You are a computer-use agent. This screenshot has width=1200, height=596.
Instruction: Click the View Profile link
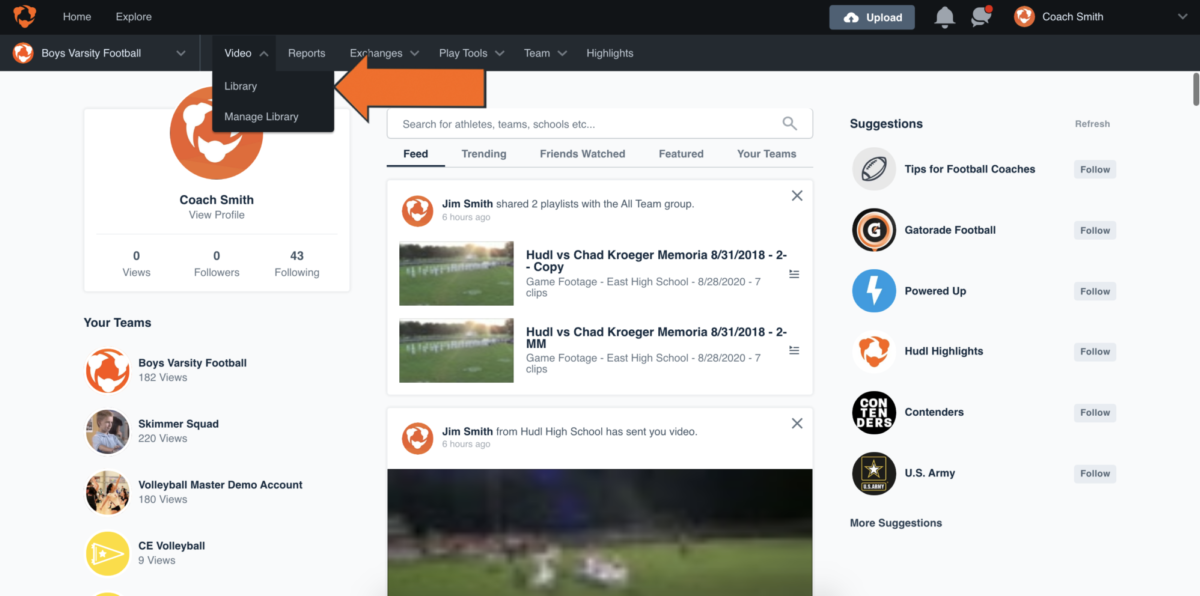click(x=216, y=214)
